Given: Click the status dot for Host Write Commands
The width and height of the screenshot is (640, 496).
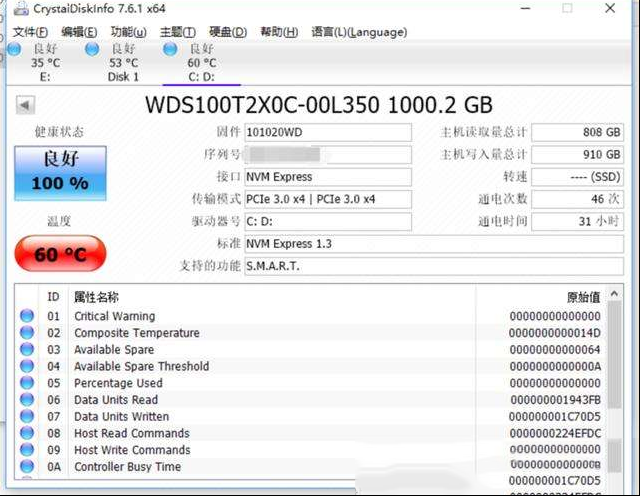Looking at the screenshot, I should [27, 449].
